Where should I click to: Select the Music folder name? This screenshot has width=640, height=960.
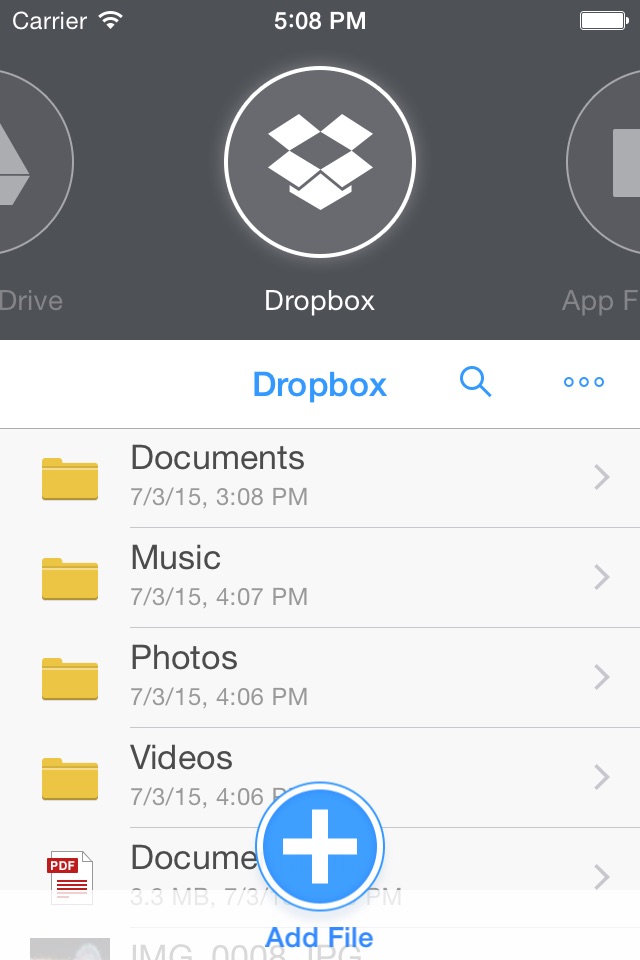pos(176,557)
